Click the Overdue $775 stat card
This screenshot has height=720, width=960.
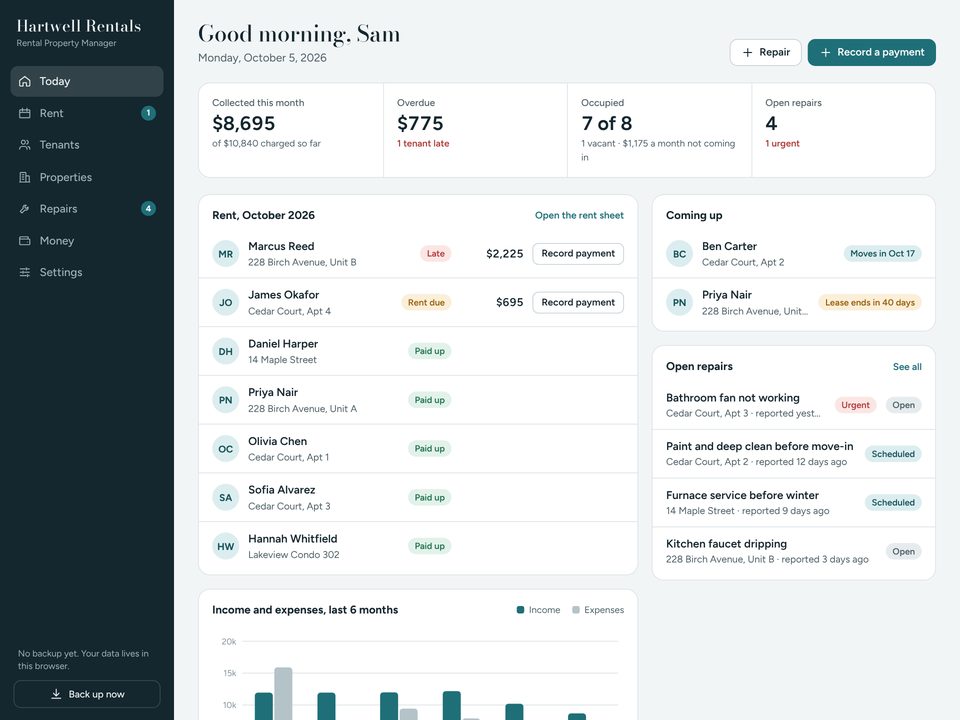click(x=475, y=130)
